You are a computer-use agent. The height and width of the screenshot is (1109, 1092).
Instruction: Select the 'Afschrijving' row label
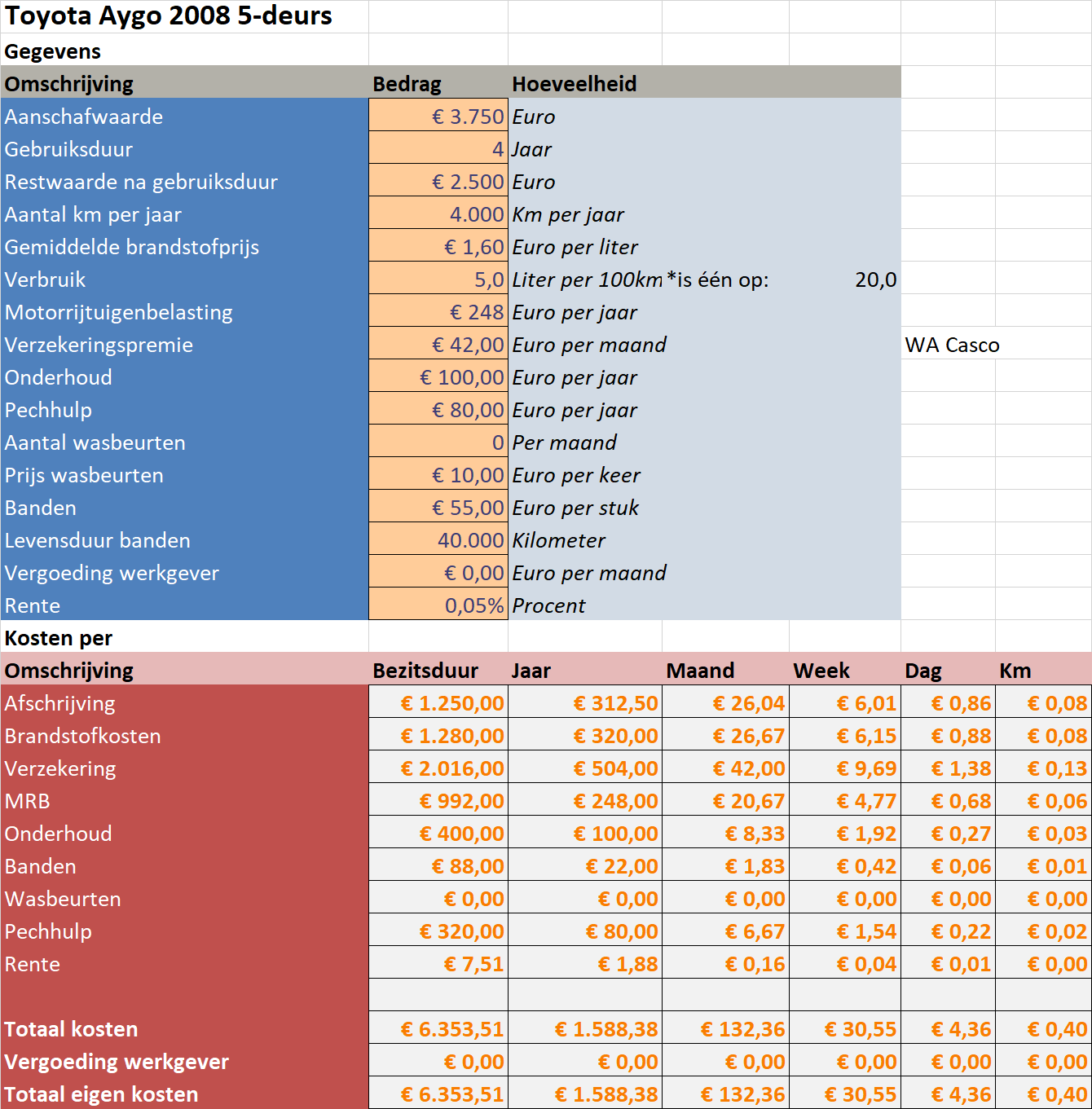pyautogui.click(x=184, y=702)
